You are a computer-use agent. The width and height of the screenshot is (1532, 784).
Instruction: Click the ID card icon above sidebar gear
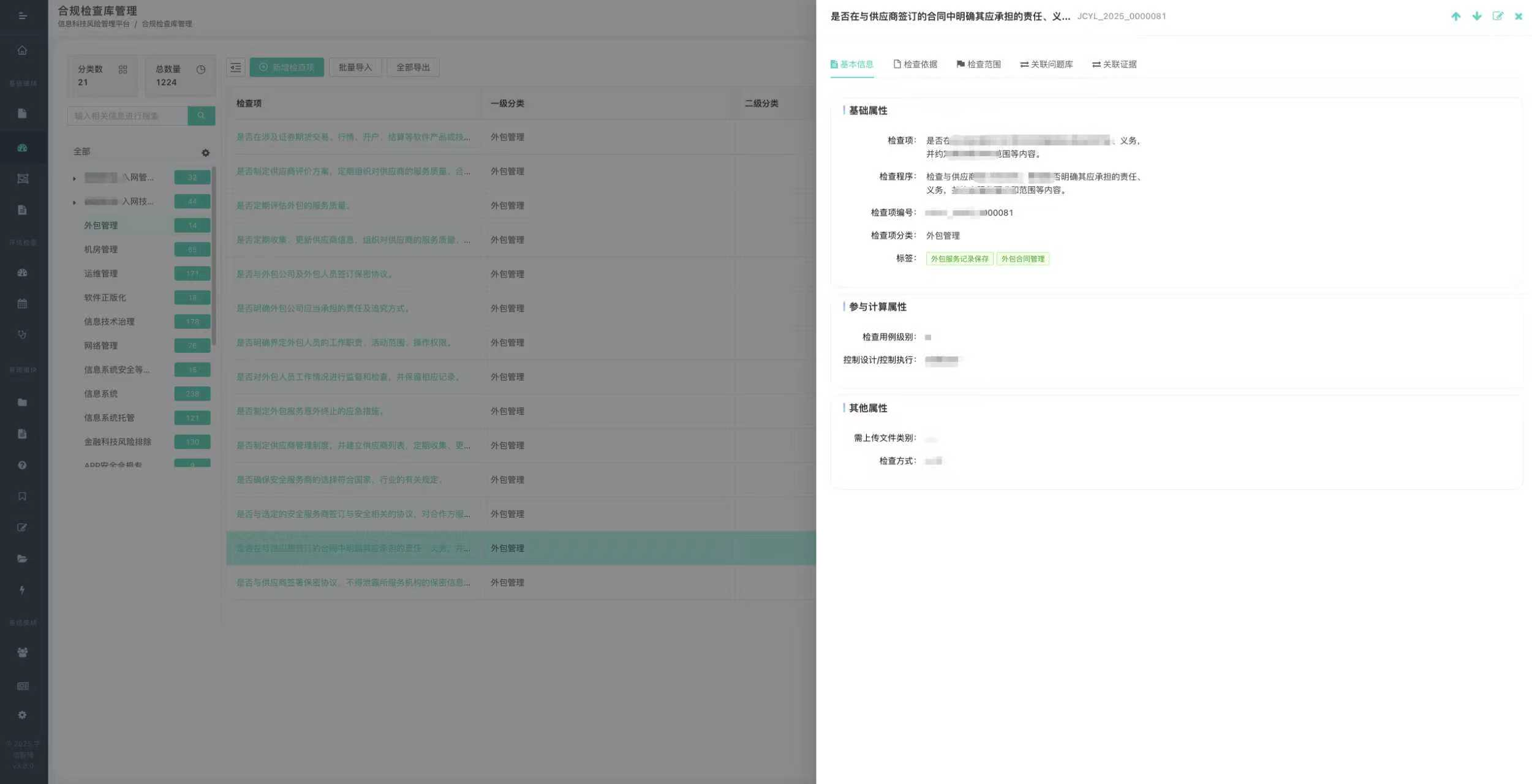click(x=23, y=686)
